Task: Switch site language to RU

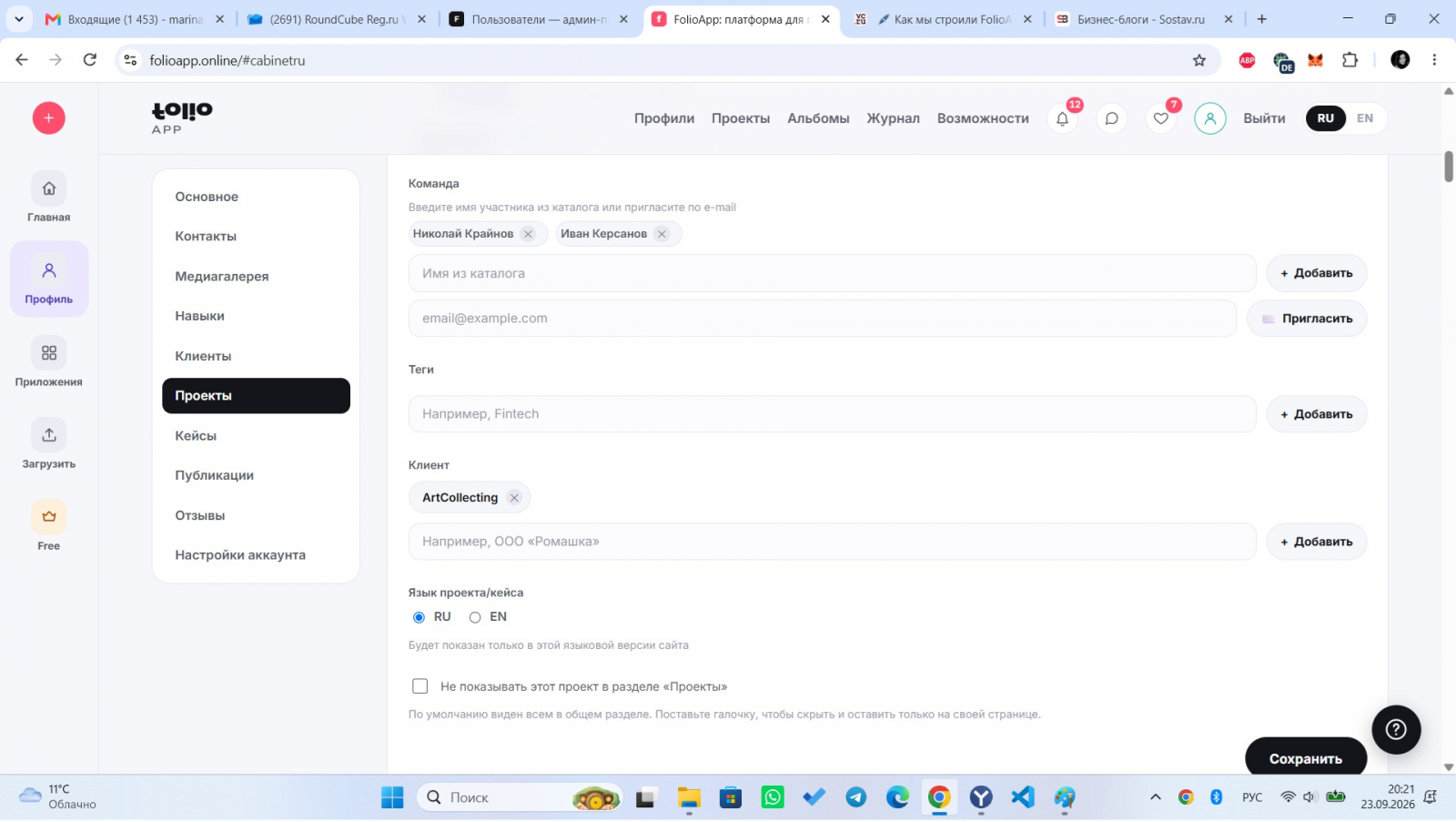Action: (1326, 118)
